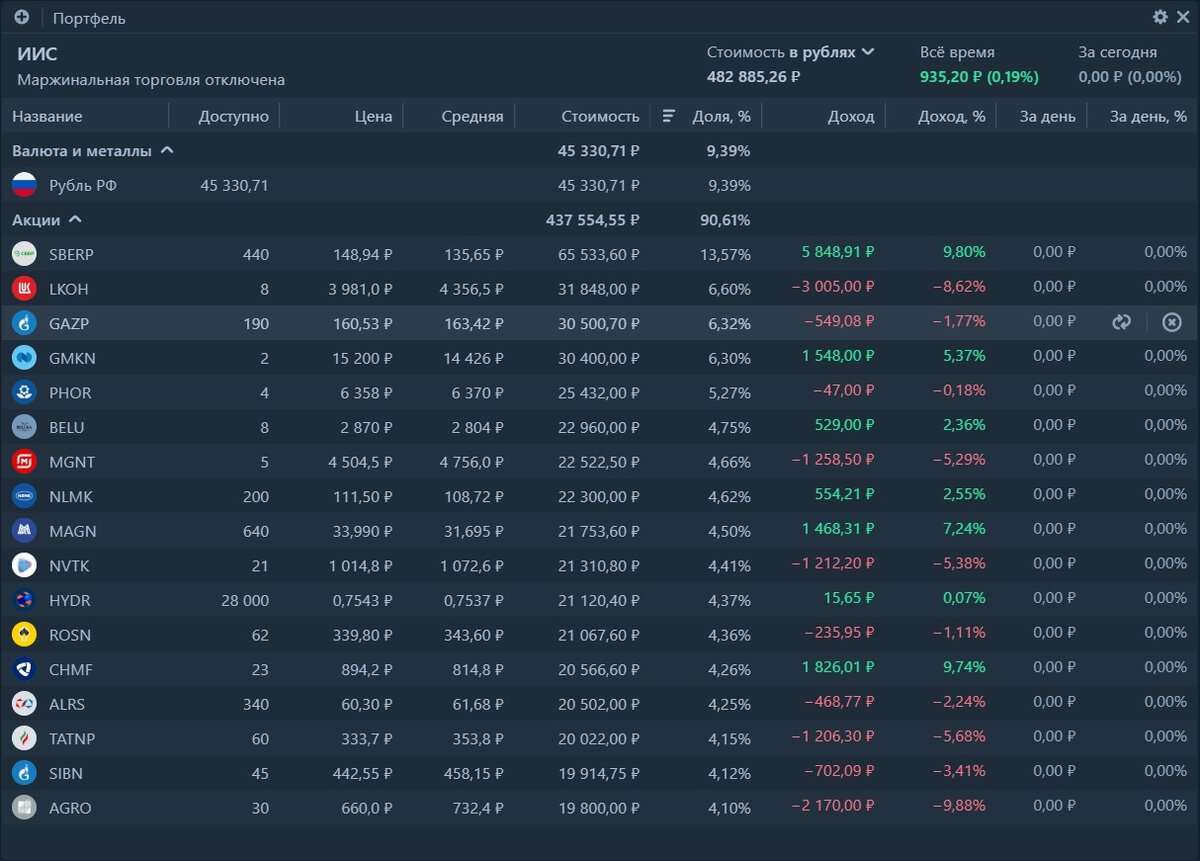Click the refresh icon in GAZP row
This screenshot has height=861, width=1200.
(x=1121, y=322)
